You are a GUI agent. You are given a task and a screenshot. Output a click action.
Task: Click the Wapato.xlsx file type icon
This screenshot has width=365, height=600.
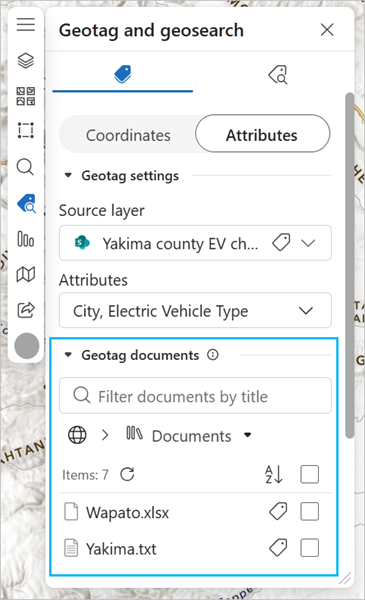coord(71,512)
